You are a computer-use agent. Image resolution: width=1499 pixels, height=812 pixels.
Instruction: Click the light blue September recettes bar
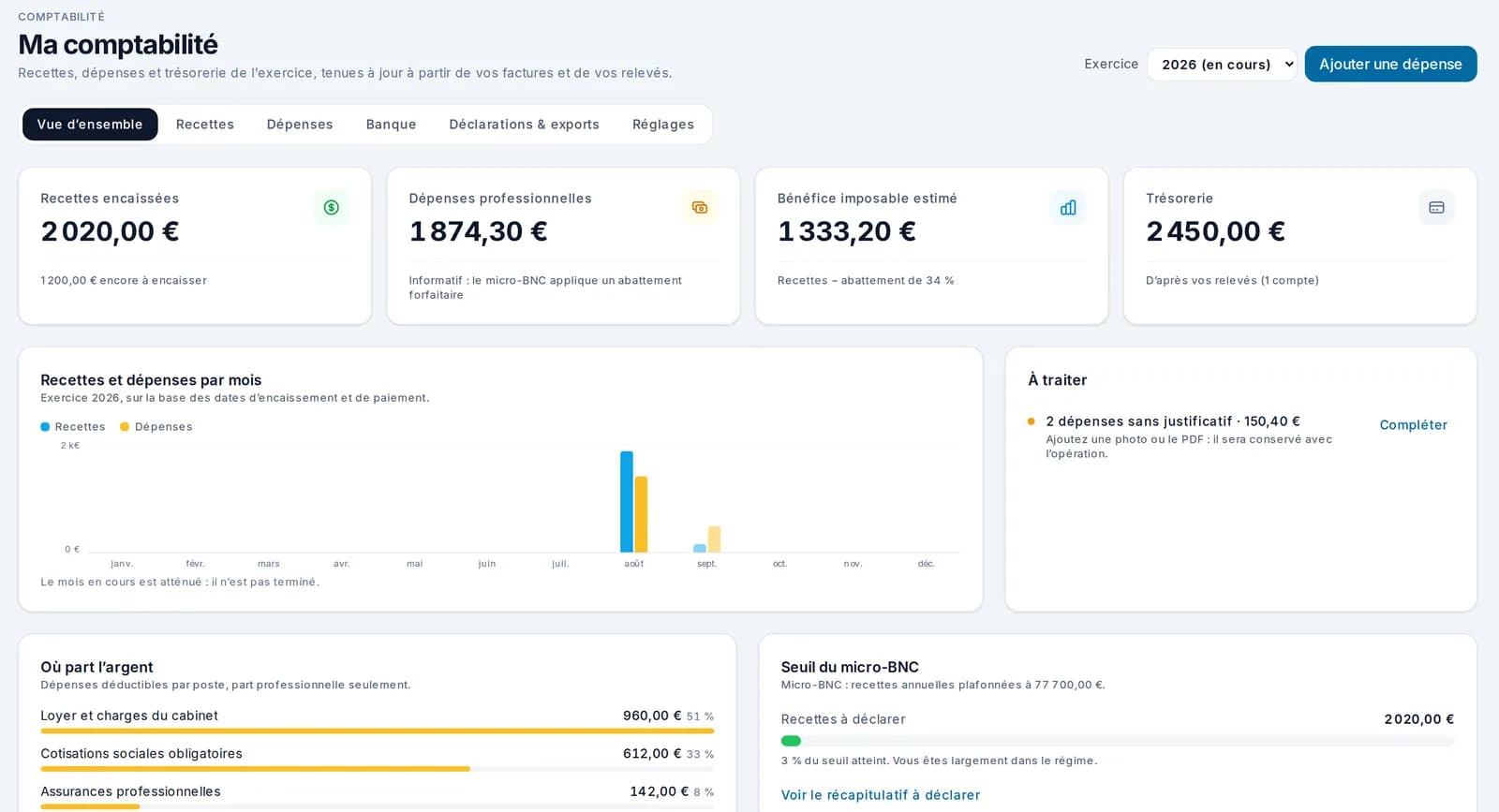point(700,548)
